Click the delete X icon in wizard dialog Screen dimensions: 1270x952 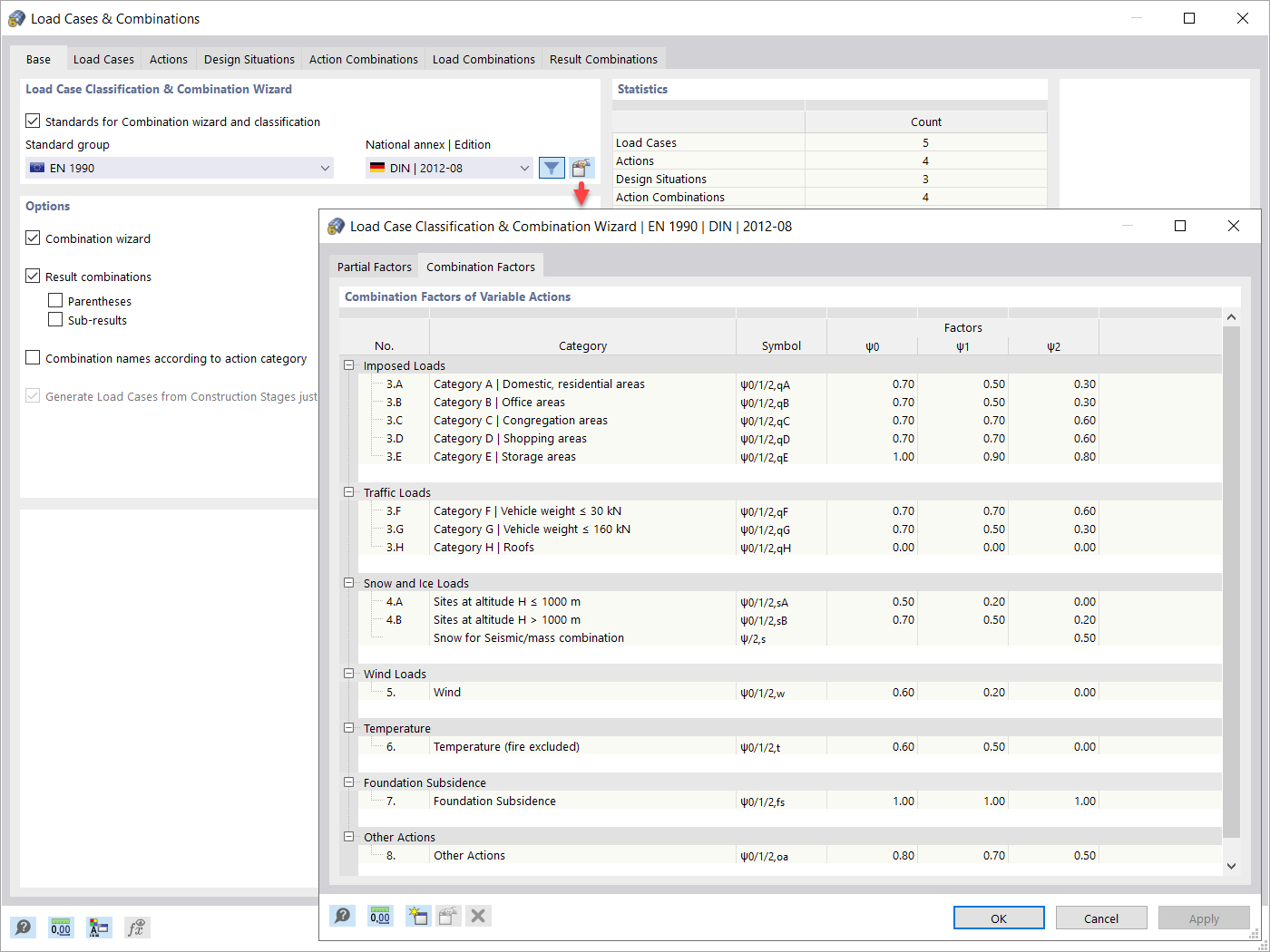tap(478, 916)
